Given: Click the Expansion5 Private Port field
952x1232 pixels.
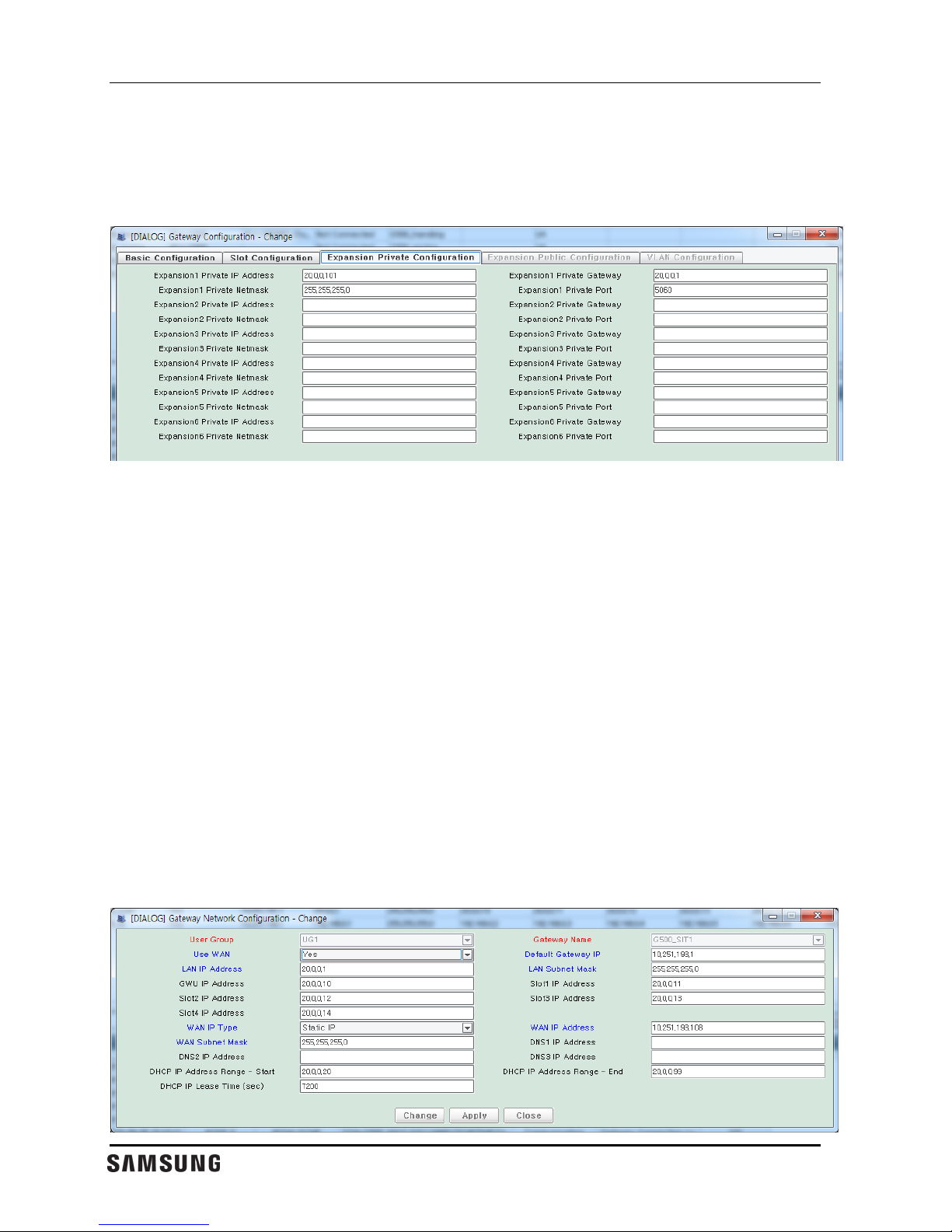Looking at the screenshot, I should [x=741, y=407].
